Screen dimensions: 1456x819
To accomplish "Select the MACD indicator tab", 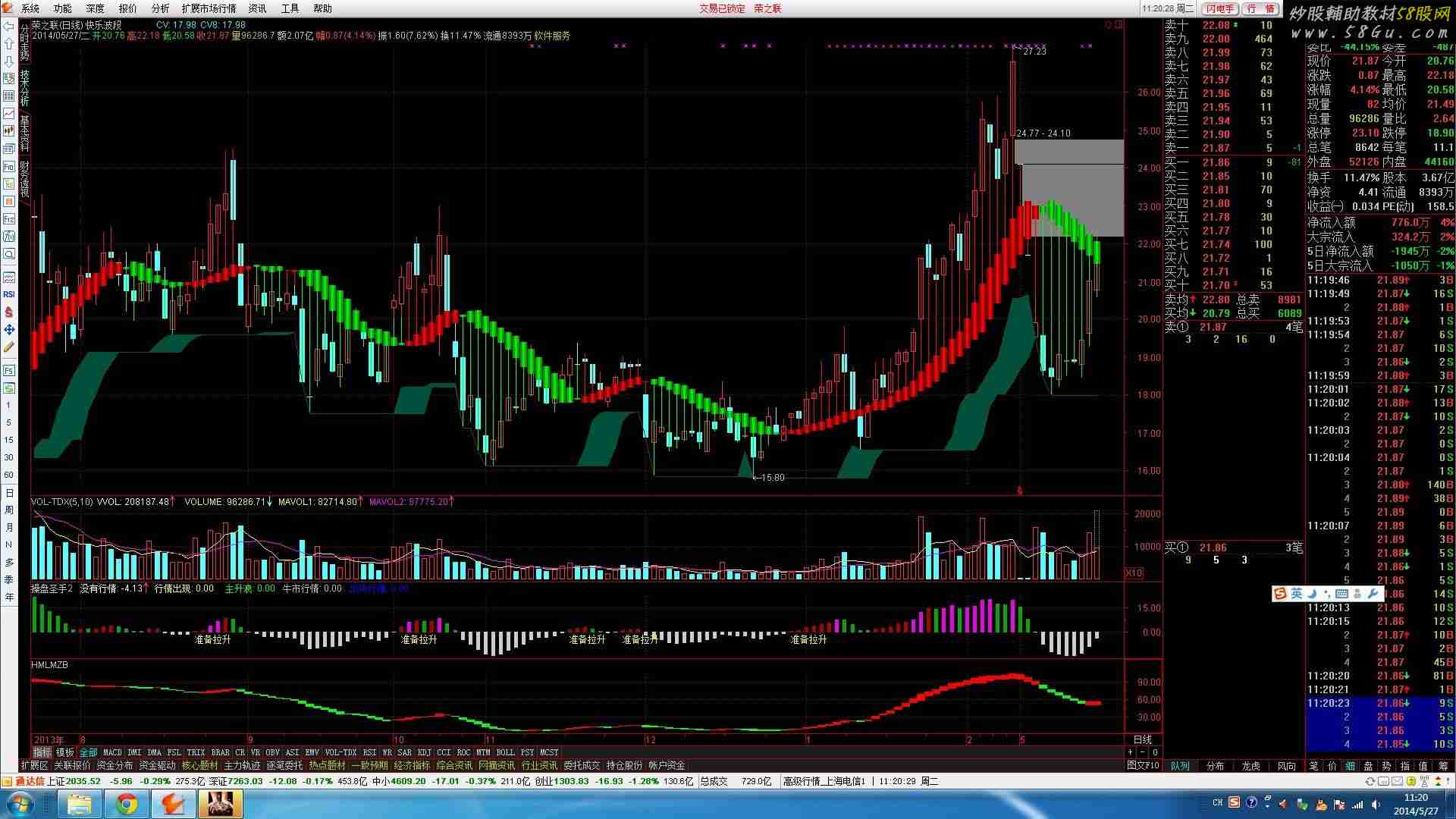I will coord(112,752).
